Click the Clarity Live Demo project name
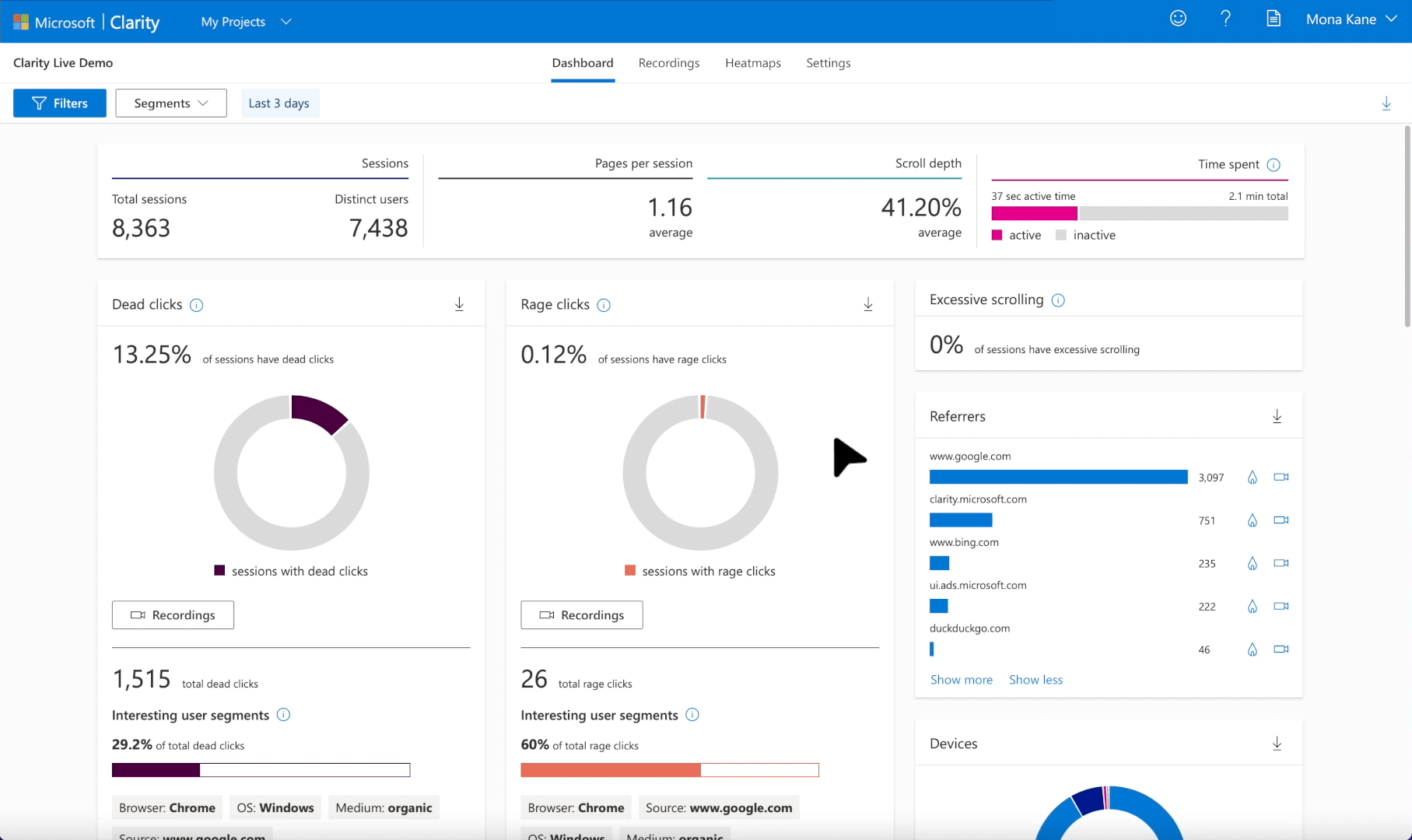 (63, 63)
